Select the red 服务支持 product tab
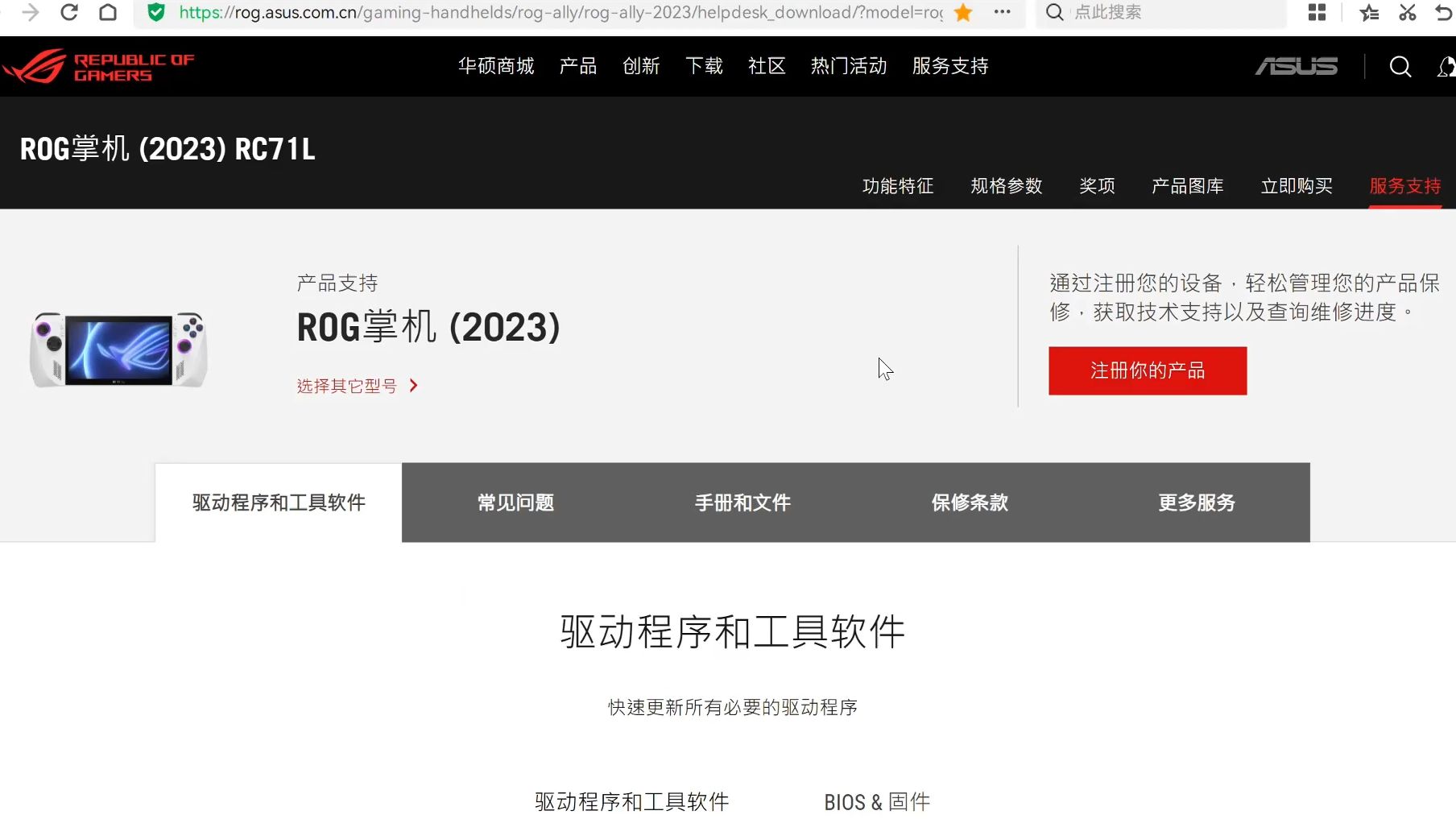The width and height of the screenshot is (1456, 819). coord(1405,186)
